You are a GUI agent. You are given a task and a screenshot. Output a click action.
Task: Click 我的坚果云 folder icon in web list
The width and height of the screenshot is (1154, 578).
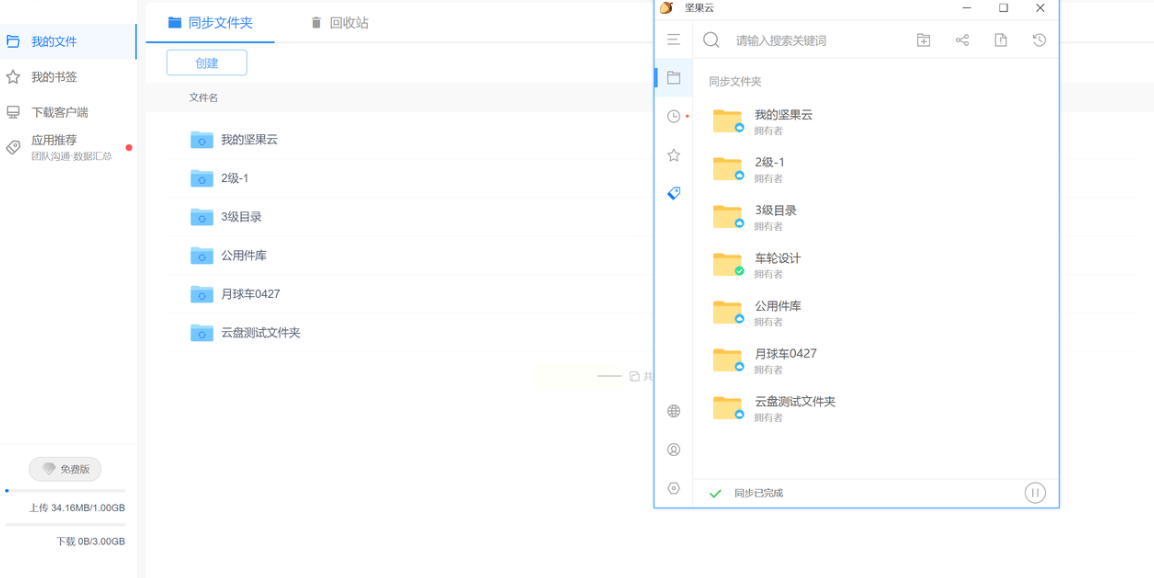[x=202, y=139]
